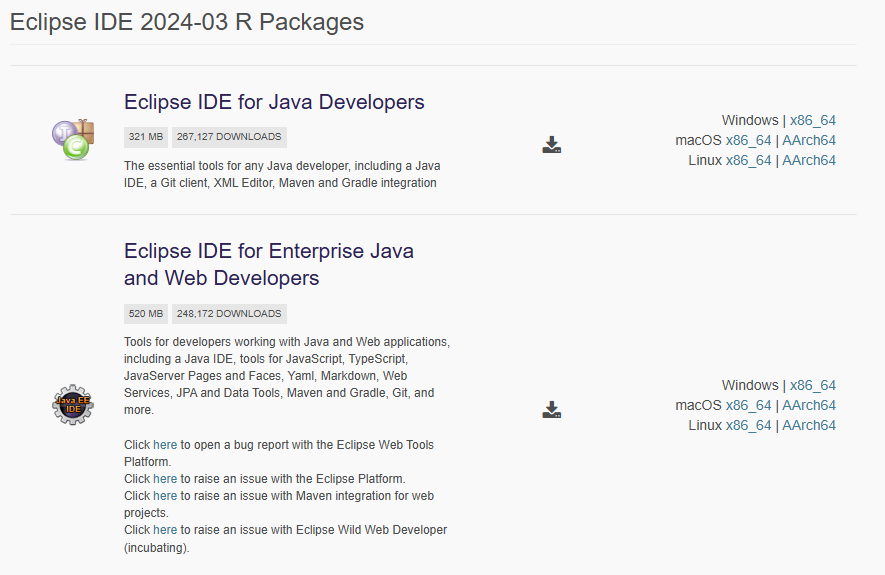Download Java Developers Linux x86_64 build

point(748,160)
